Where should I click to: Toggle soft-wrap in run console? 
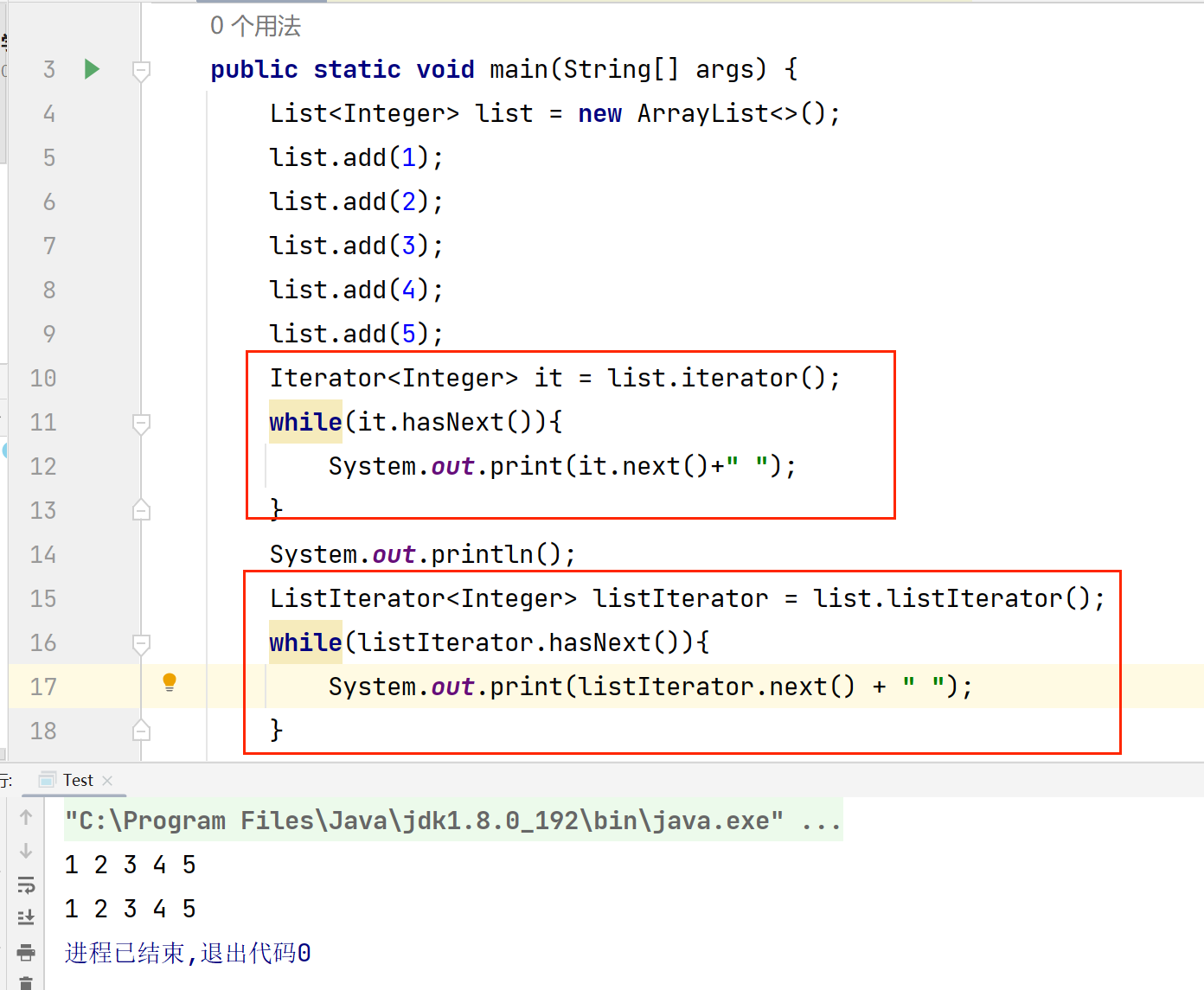tap(26, 885)
